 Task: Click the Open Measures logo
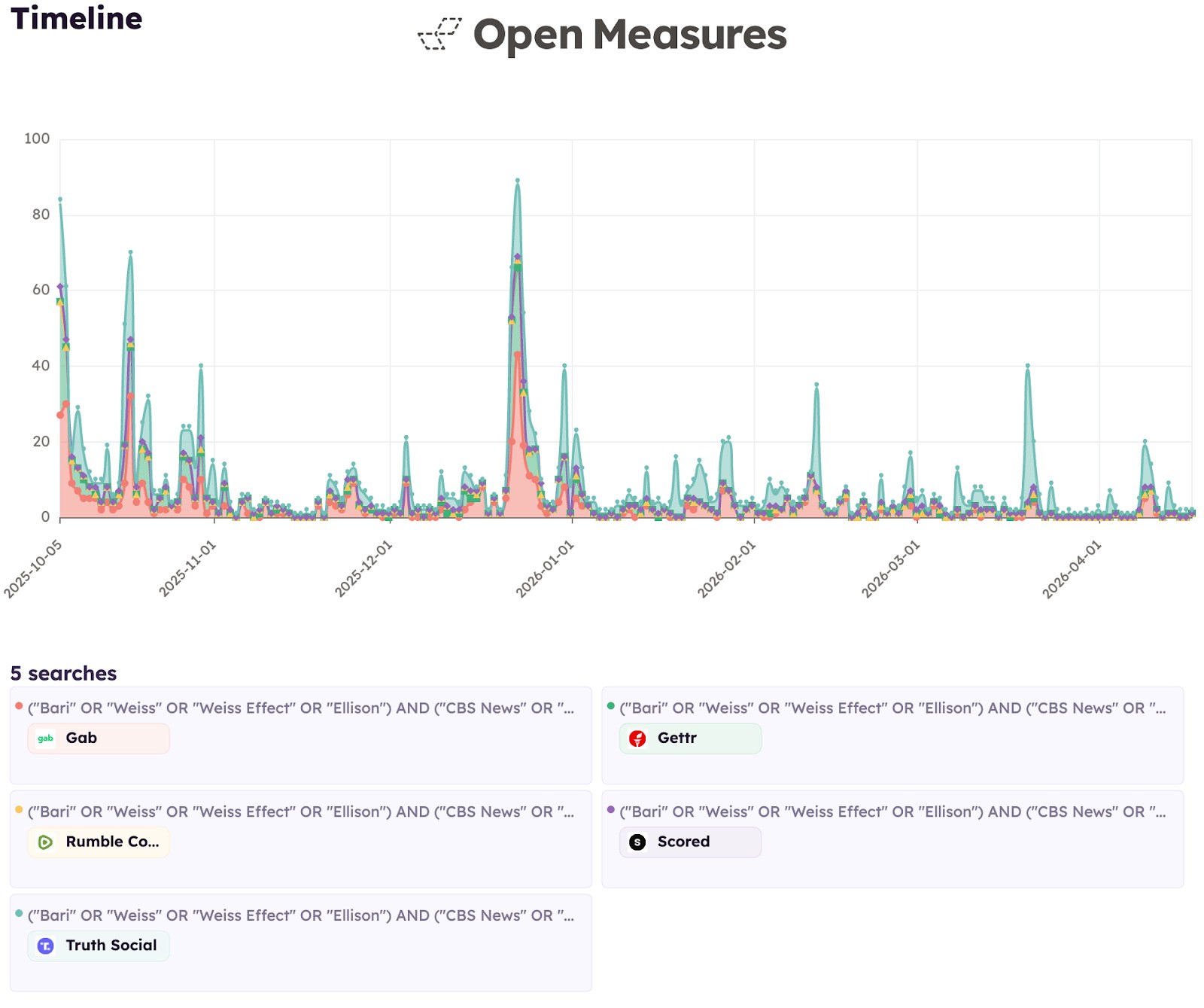coord(602,35)
